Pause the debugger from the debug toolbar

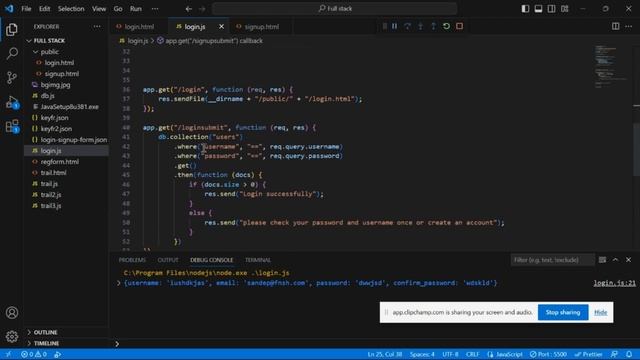pos(394,26)
